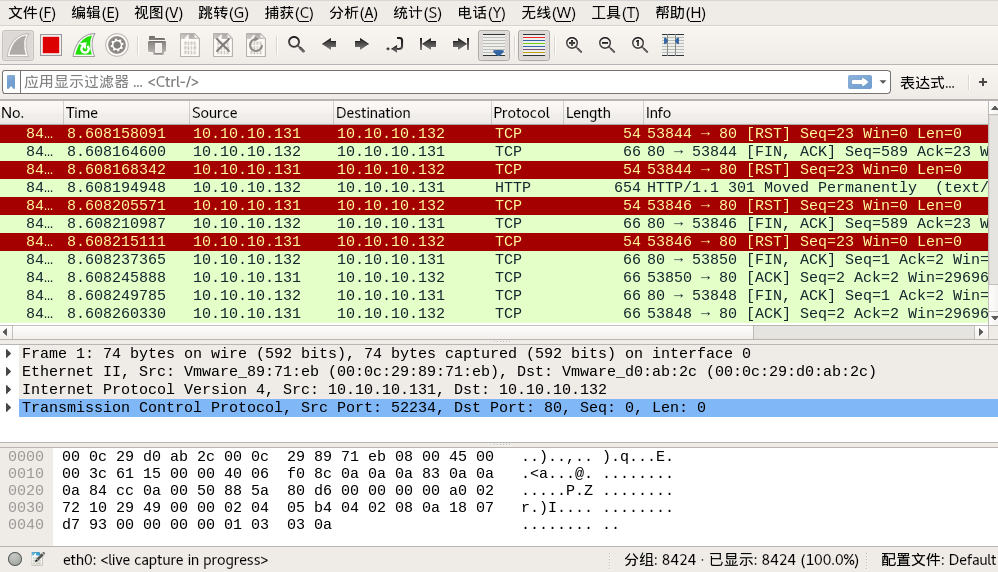Expand the Ethernet II details row

point(9,371)
